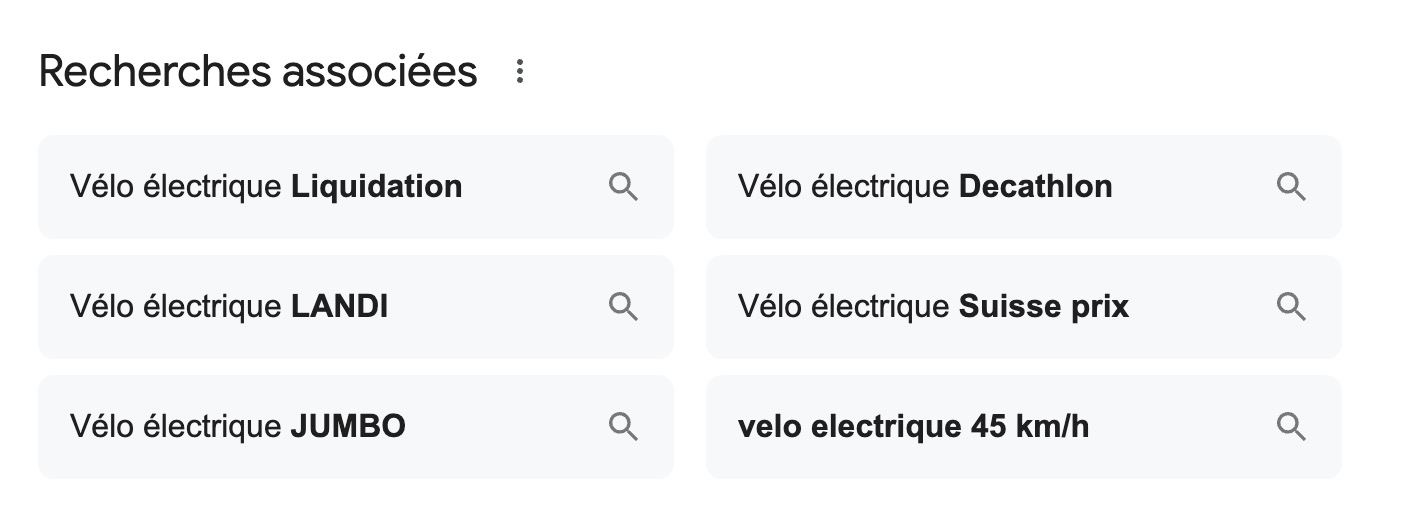Open the Vélo électrique Decathlon related search
1402x524 pixels.
pyautogui.click(x=1024, y=187)
